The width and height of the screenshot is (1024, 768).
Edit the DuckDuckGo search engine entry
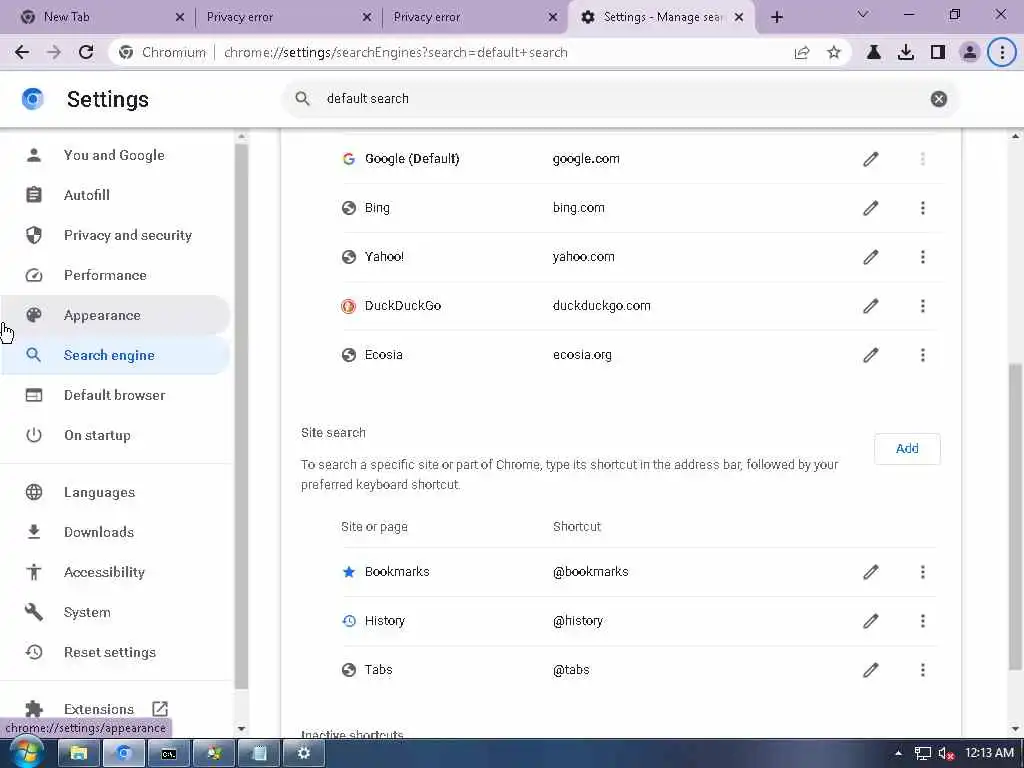point(871,306)
